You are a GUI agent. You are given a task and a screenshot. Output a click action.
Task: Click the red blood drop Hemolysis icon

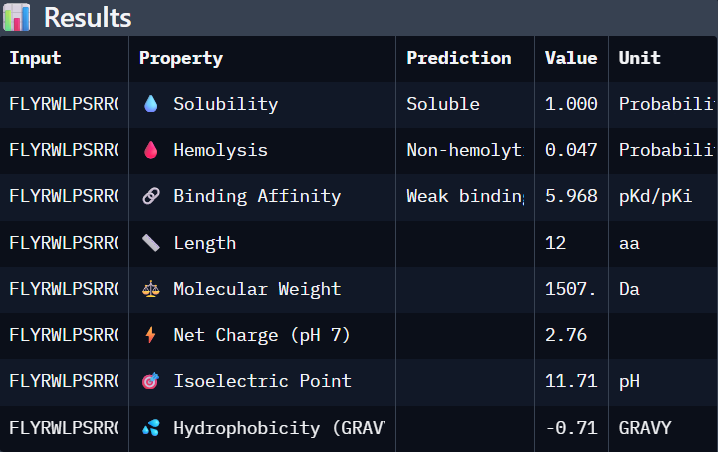(x=151, y=150)
